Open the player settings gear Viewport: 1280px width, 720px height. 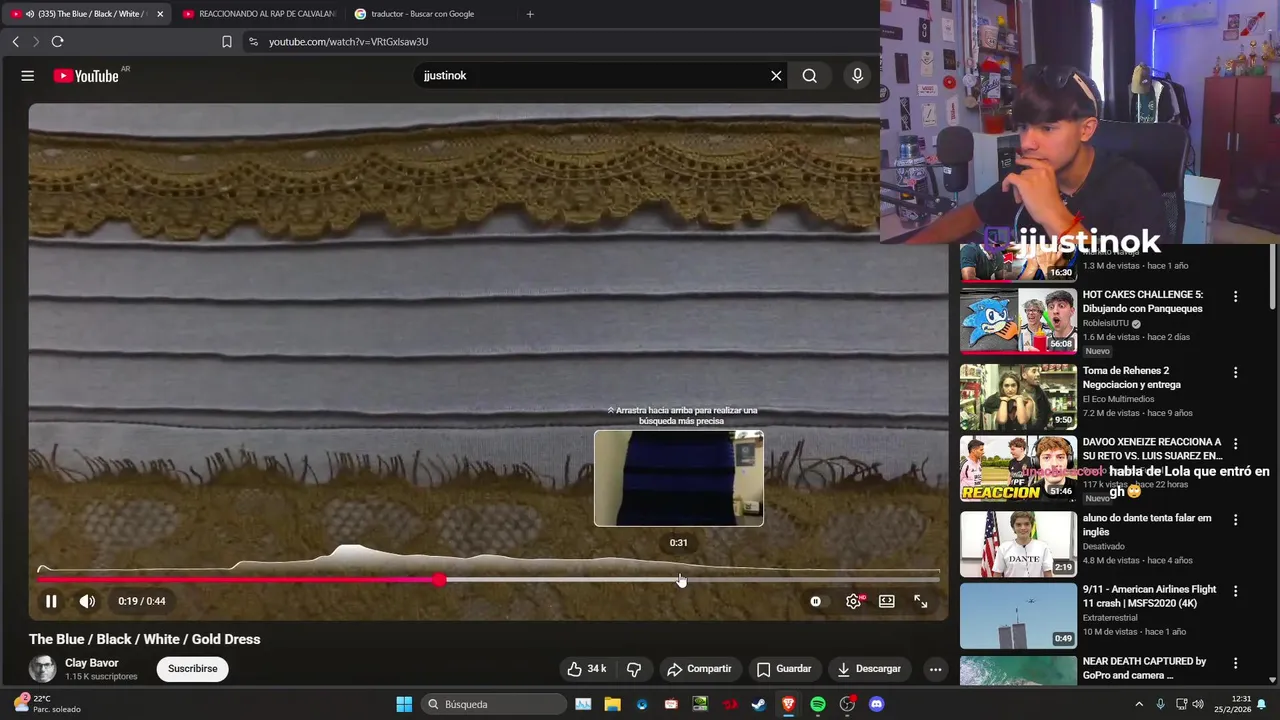coord(853,601)
